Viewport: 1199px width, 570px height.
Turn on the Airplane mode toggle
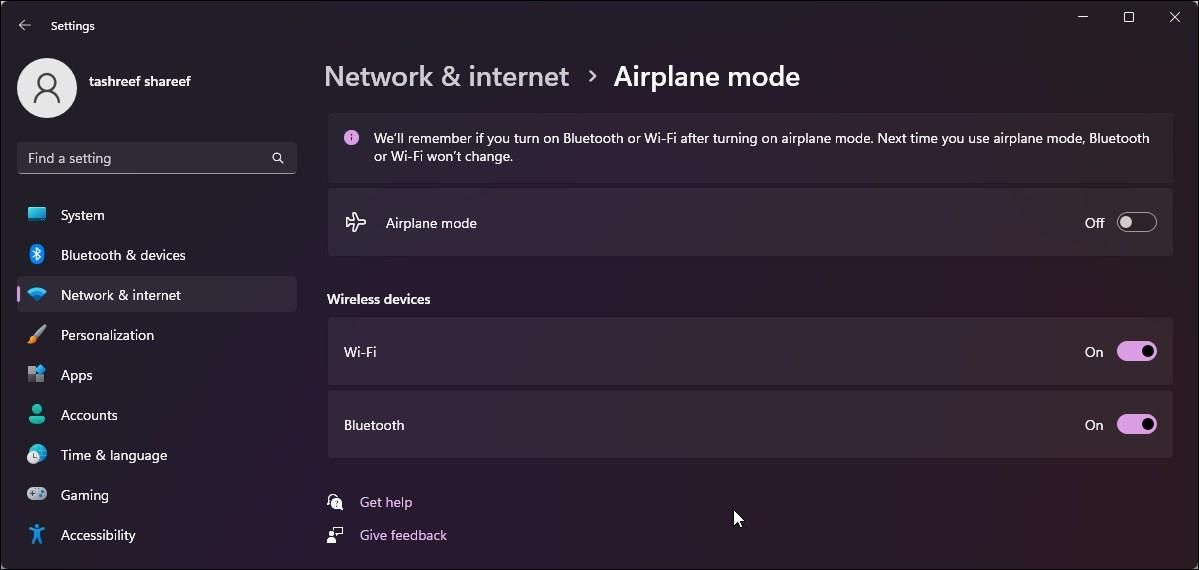tap(1136, 223)
